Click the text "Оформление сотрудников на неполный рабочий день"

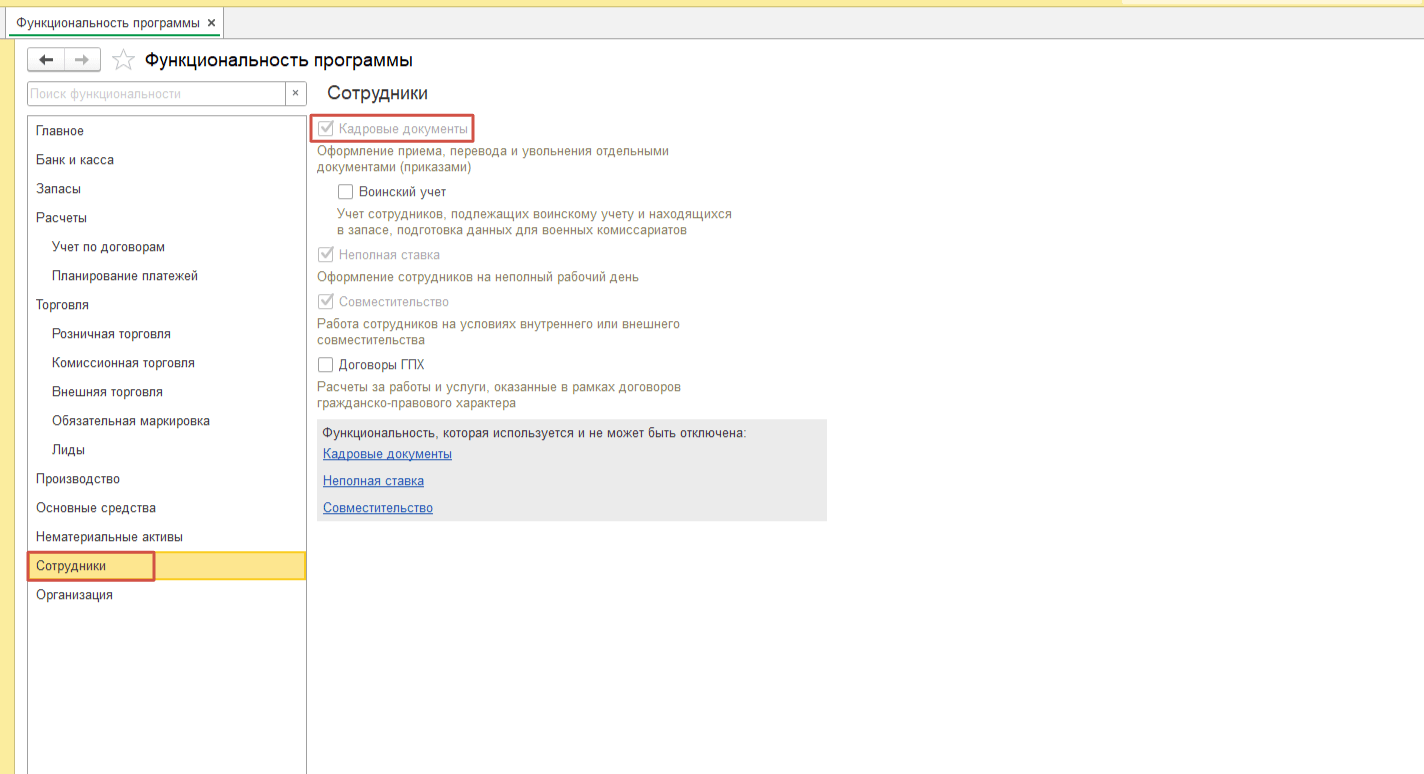coord(478,277)
